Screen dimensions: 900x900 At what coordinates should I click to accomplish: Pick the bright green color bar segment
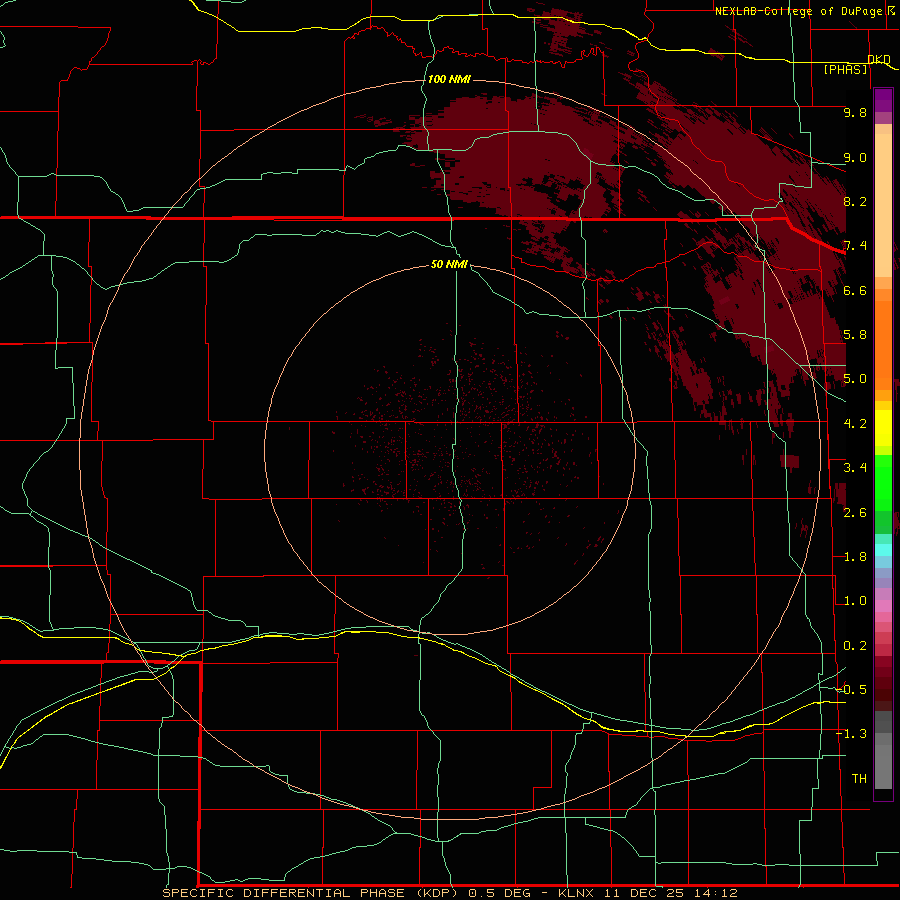click(883, 482)
